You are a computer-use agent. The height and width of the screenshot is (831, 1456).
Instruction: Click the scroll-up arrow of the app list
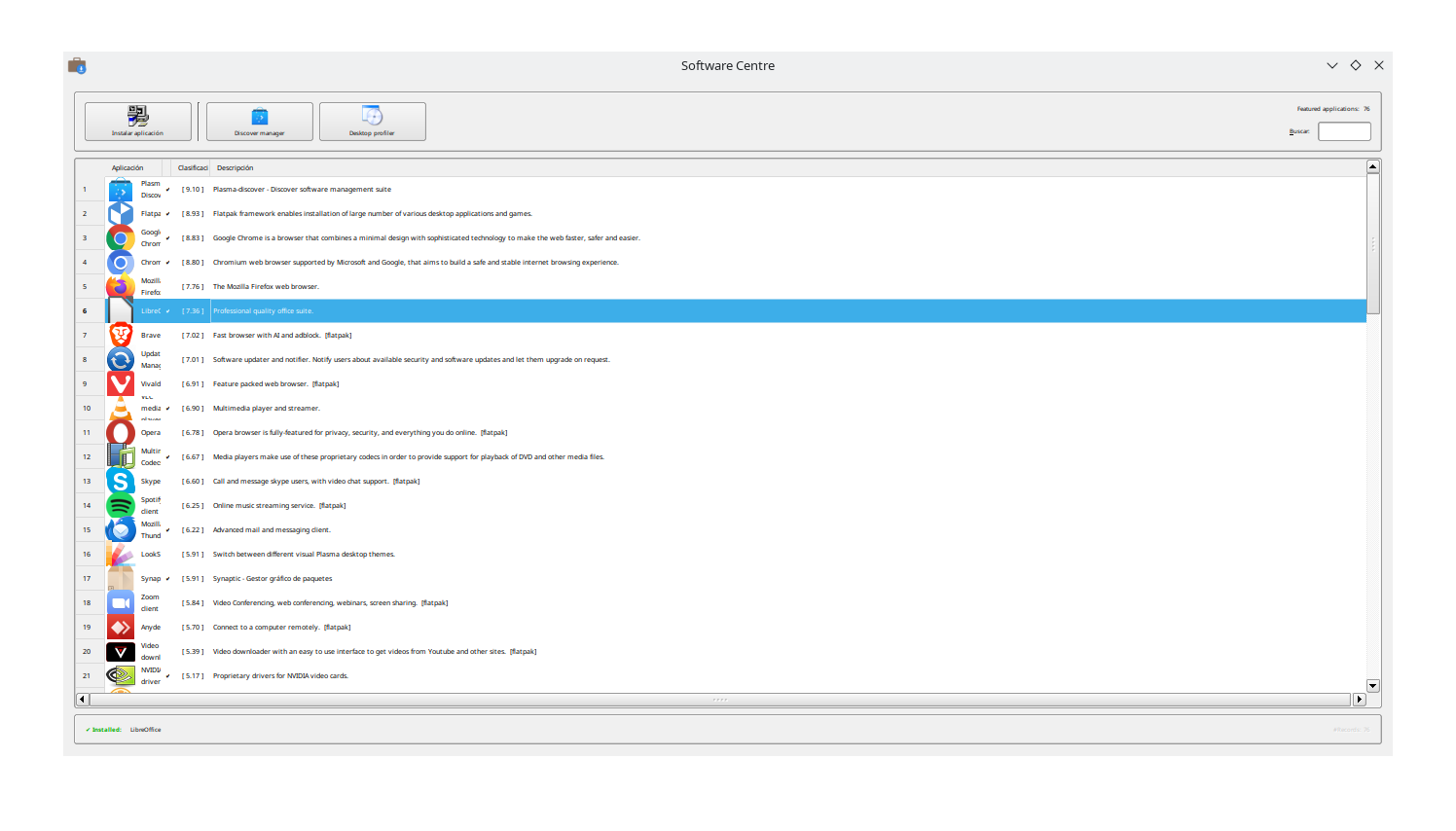pos(1373,166)
